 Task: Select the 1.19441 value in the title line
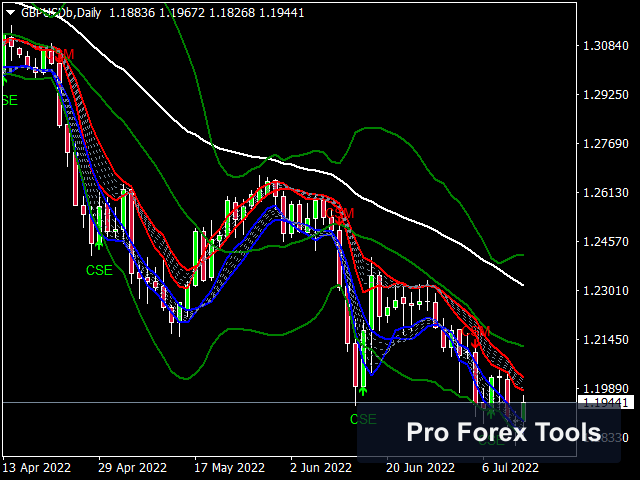282,13
